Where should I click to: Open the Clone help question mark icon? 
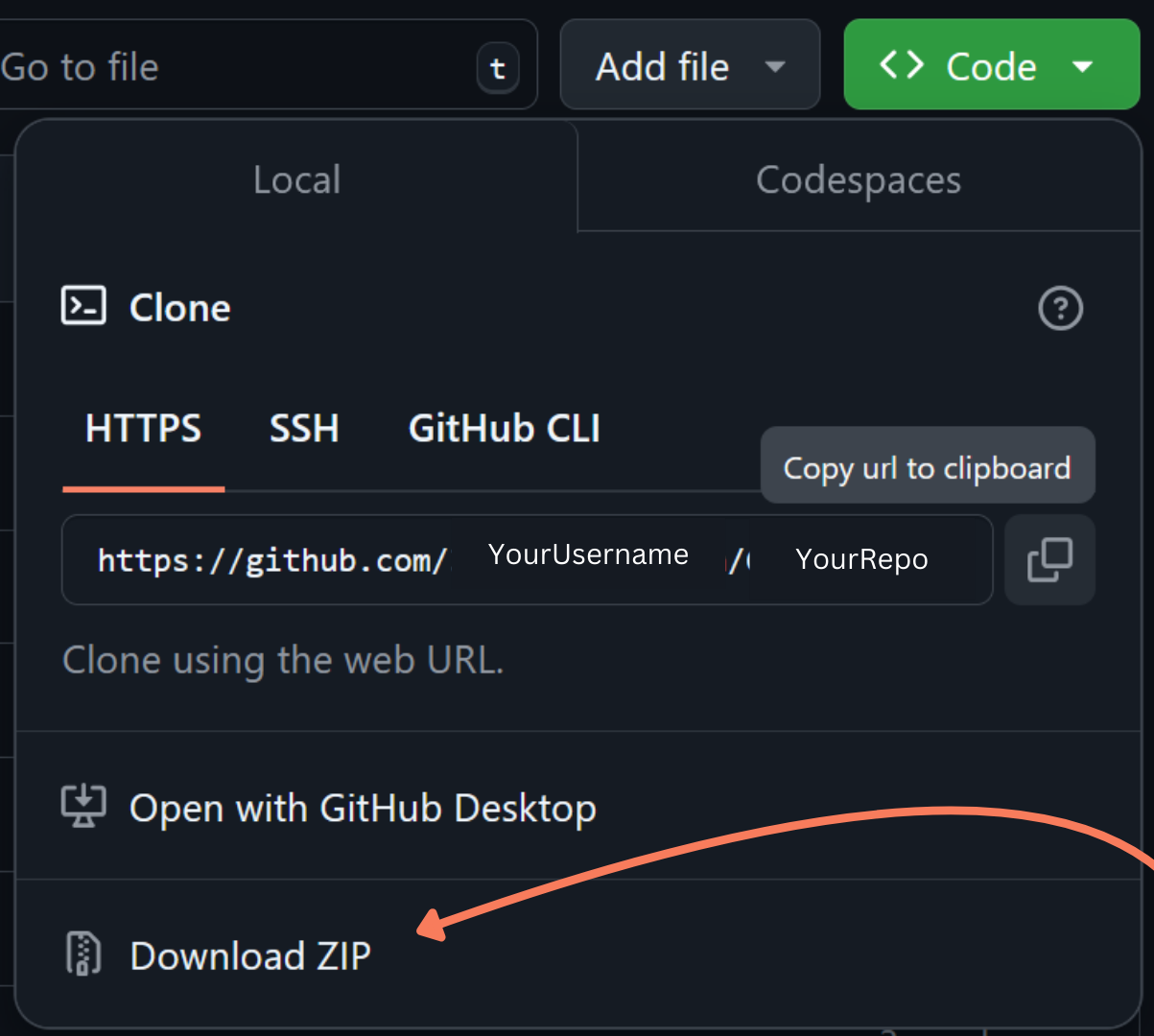tap(1060, 309)
